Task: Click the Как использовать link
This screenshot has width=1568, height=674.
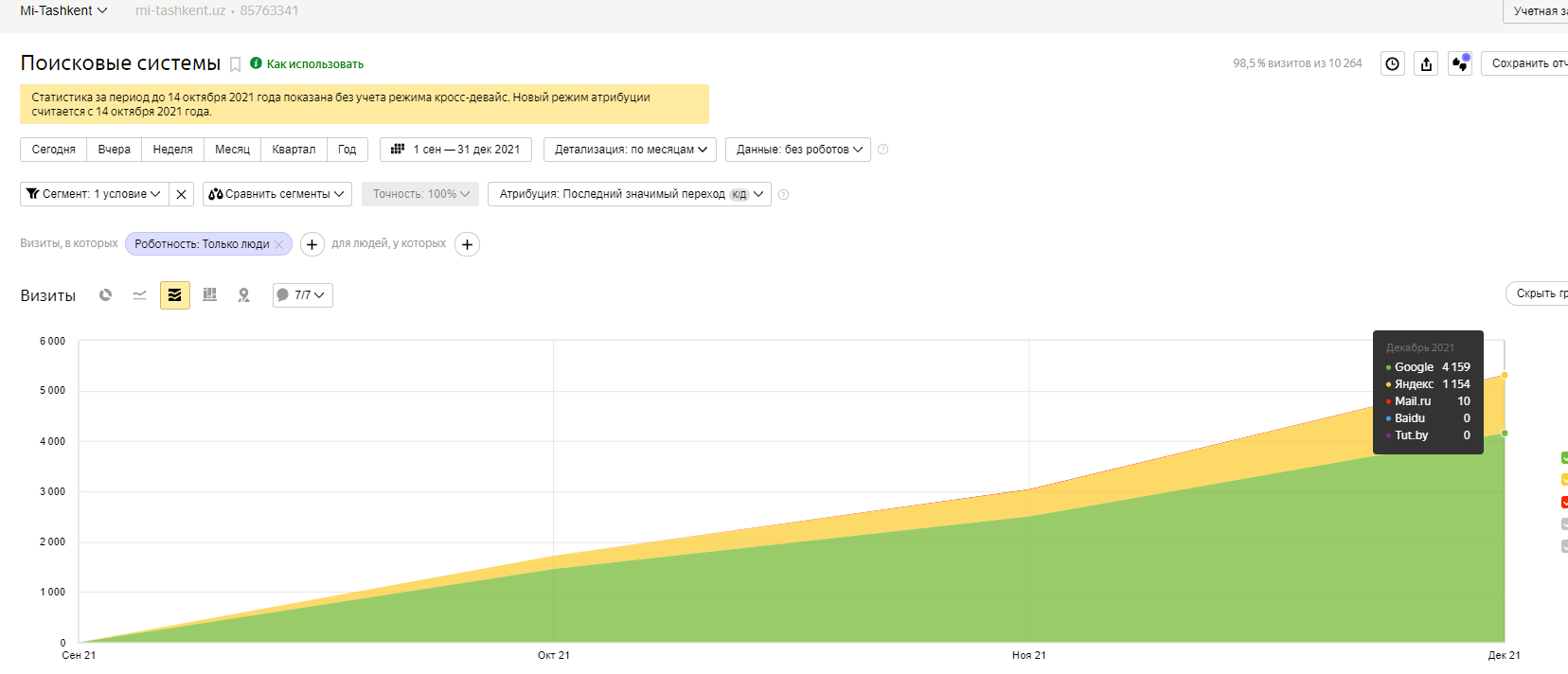Action: tap(314, 64)
